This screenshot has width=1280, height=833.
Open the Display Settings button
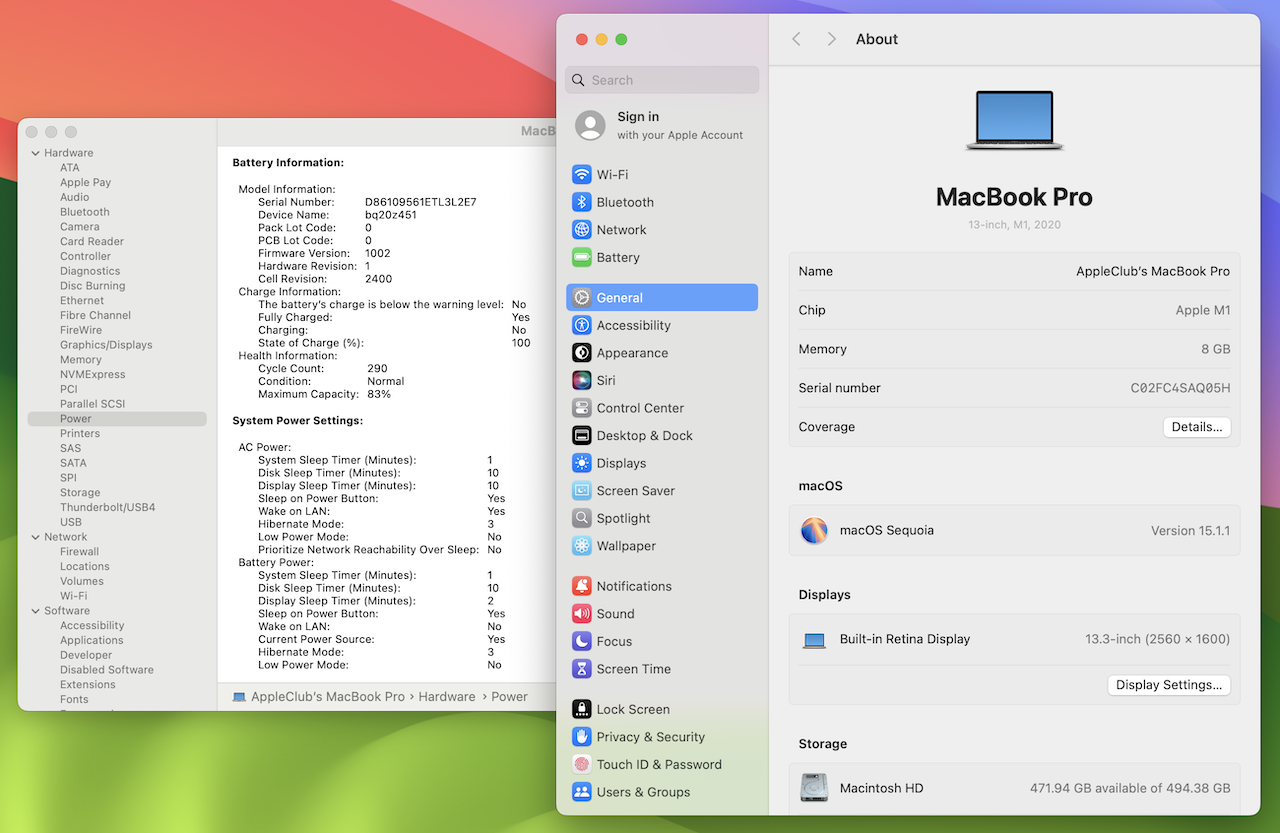click(x=1169, y=685)
